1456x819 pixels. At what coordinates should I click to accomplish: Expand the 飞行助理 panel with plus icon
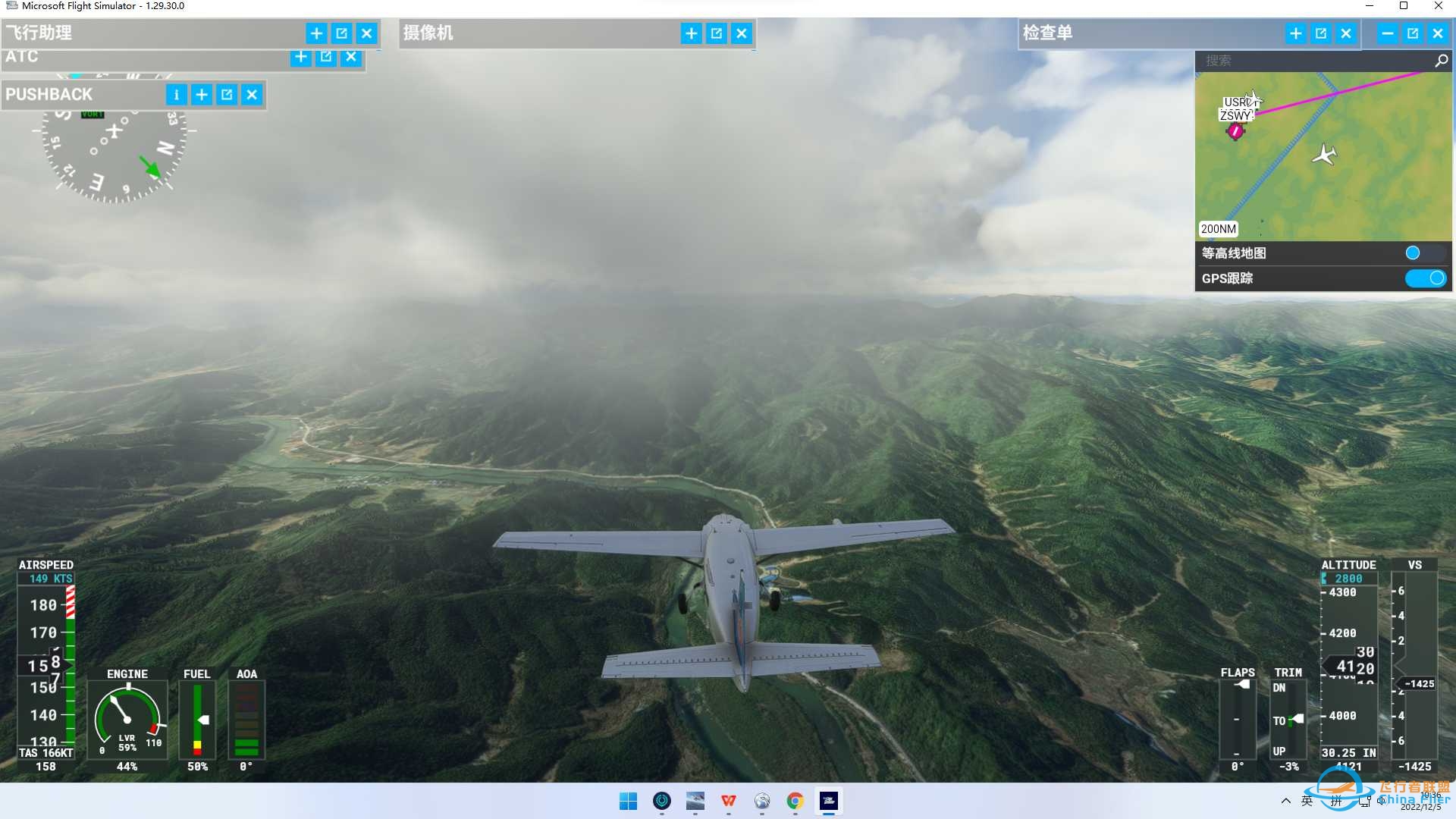pos(316,33)
